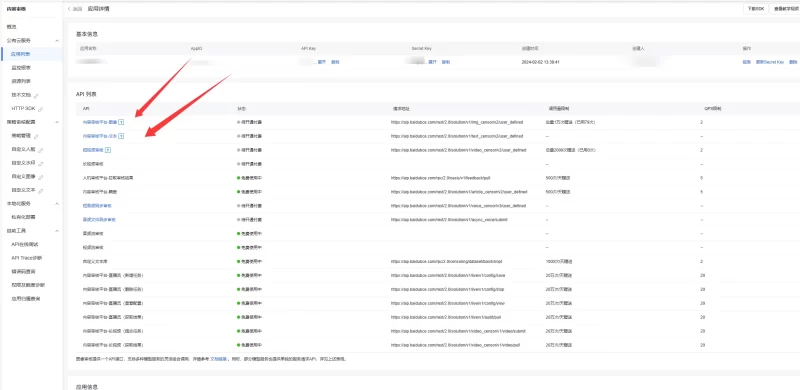Click the 长视频审核 row in API list
The width and height of the screenshot is (800, 390).
[437, 164]
